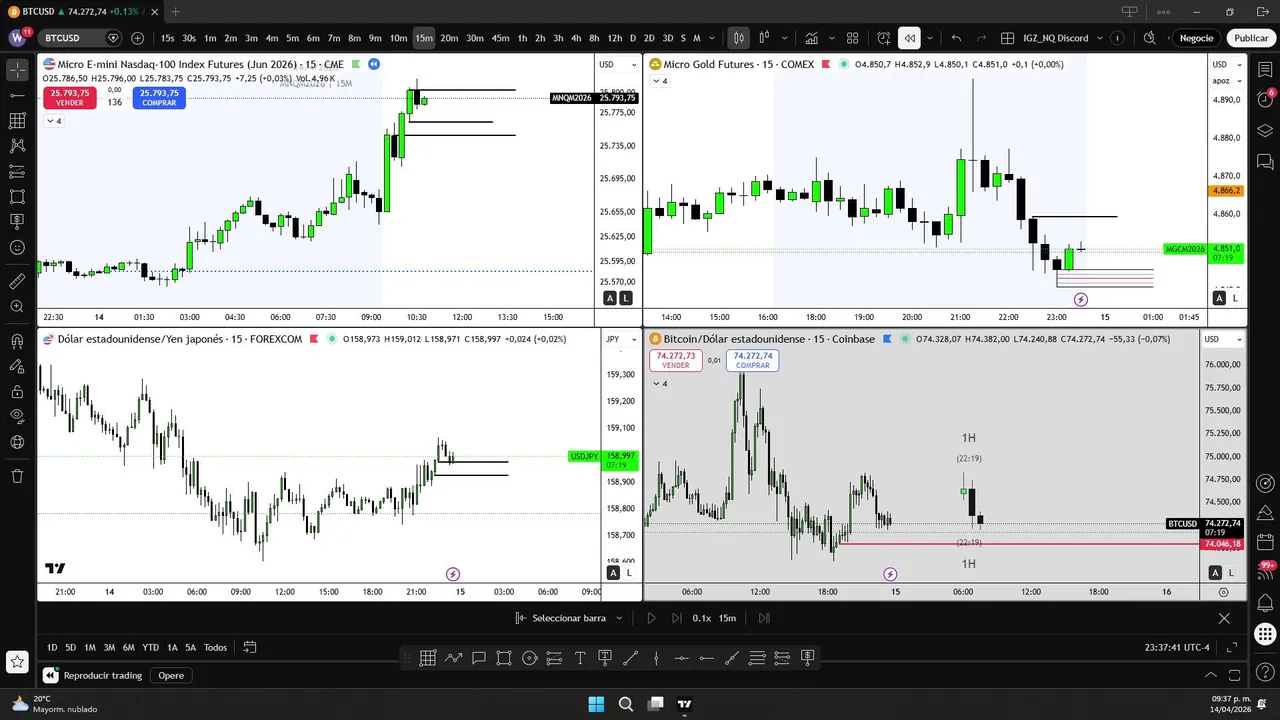Expand the time interval dropdown arrow
Viewport: 1280px width, 720px height.
click(712, 38)
